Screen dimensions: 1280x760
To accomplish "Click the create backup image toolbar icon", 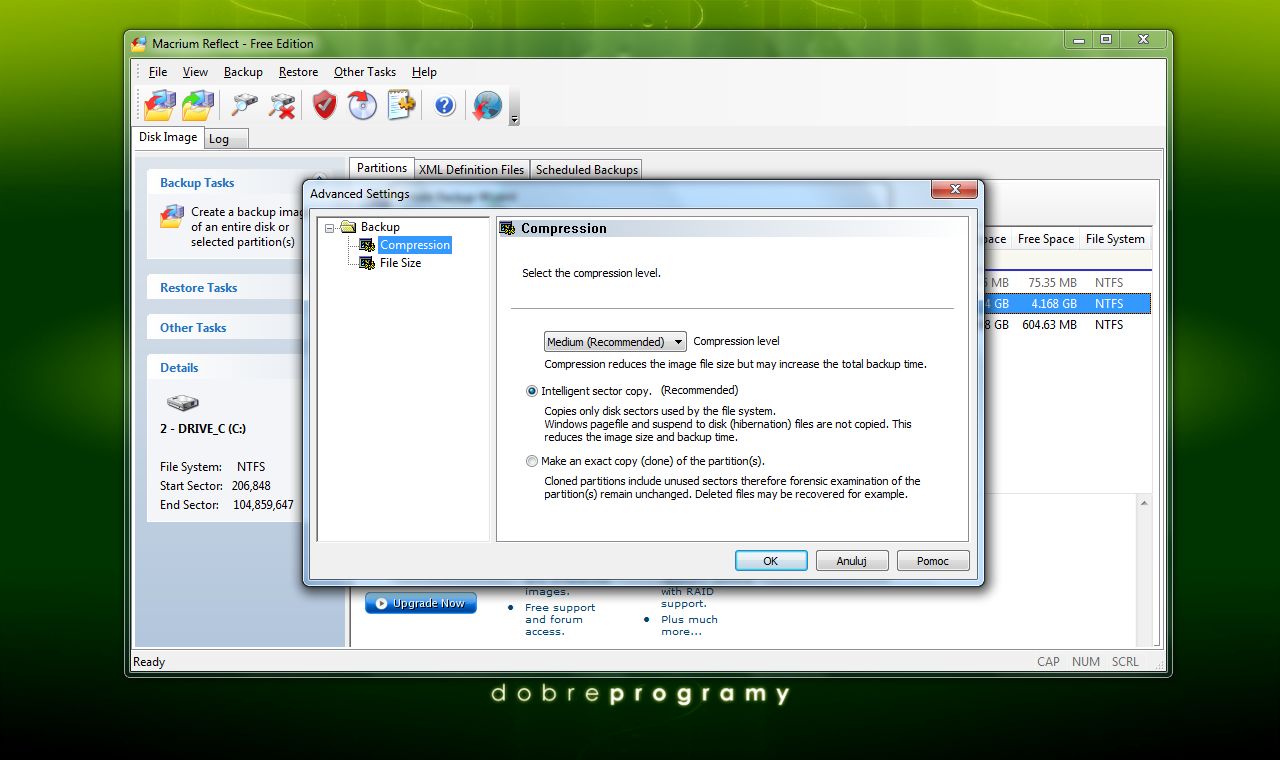I will 160,104.
